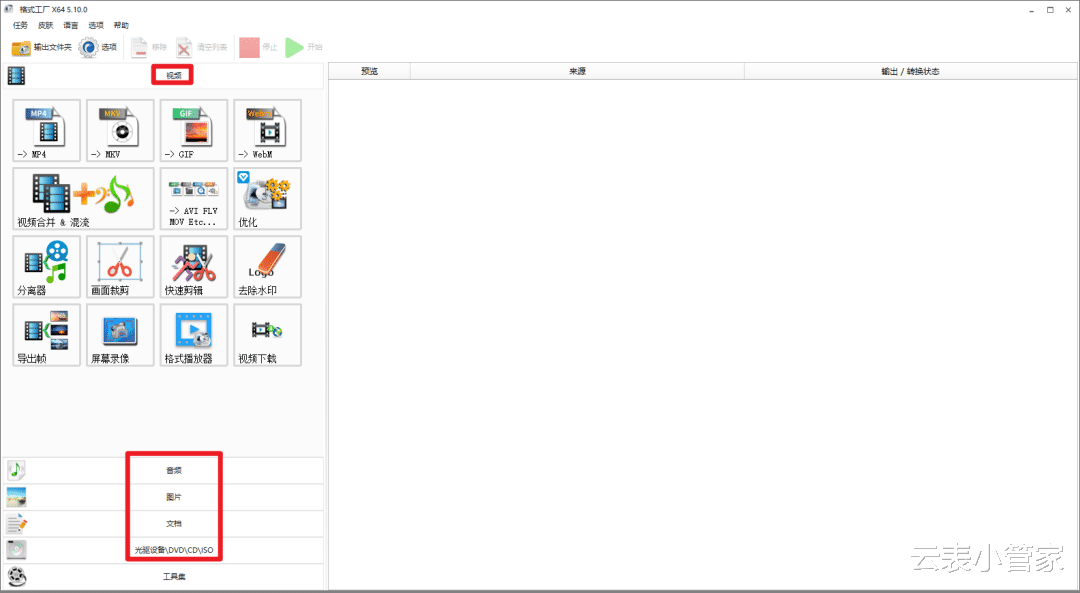Open the 选项 menu in menu bar
The height and width of the screenshot is (593, 1080).
[x=96, y=25]
